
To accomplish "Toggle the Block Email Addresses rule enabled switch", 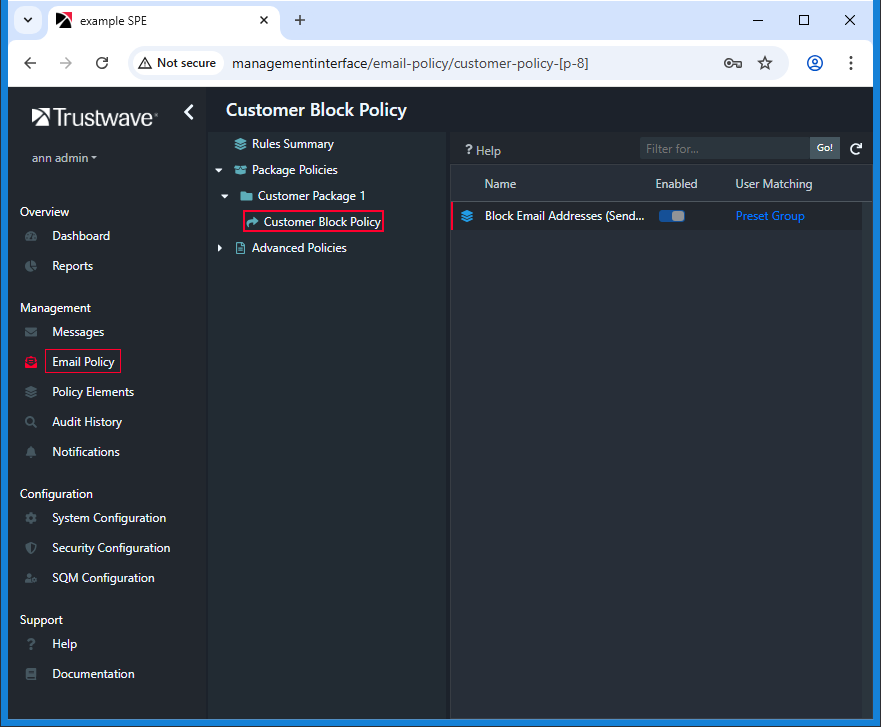I will click(x=671, y=216).
